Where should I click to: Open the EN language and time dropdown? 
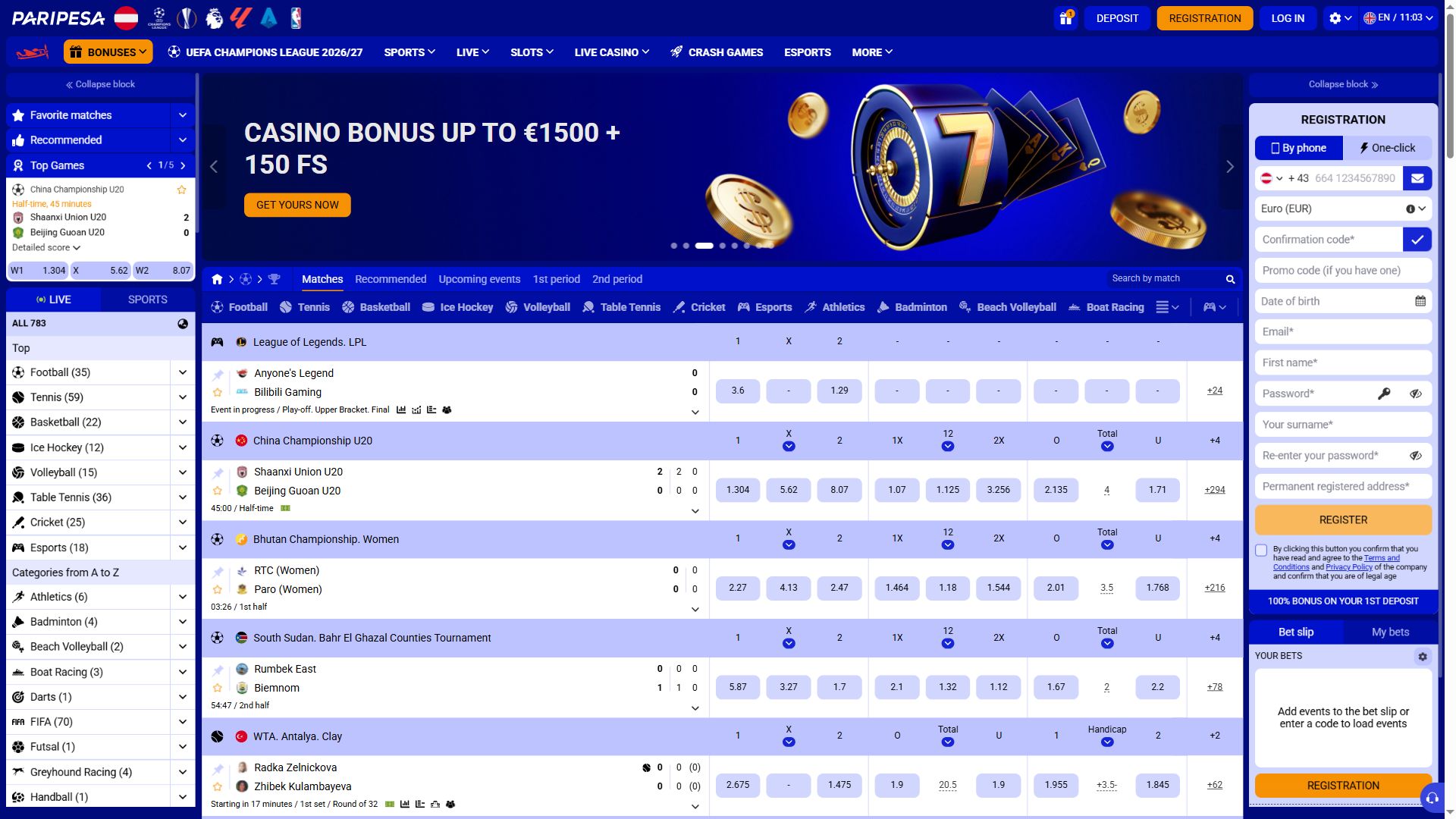pos(1398,18)
